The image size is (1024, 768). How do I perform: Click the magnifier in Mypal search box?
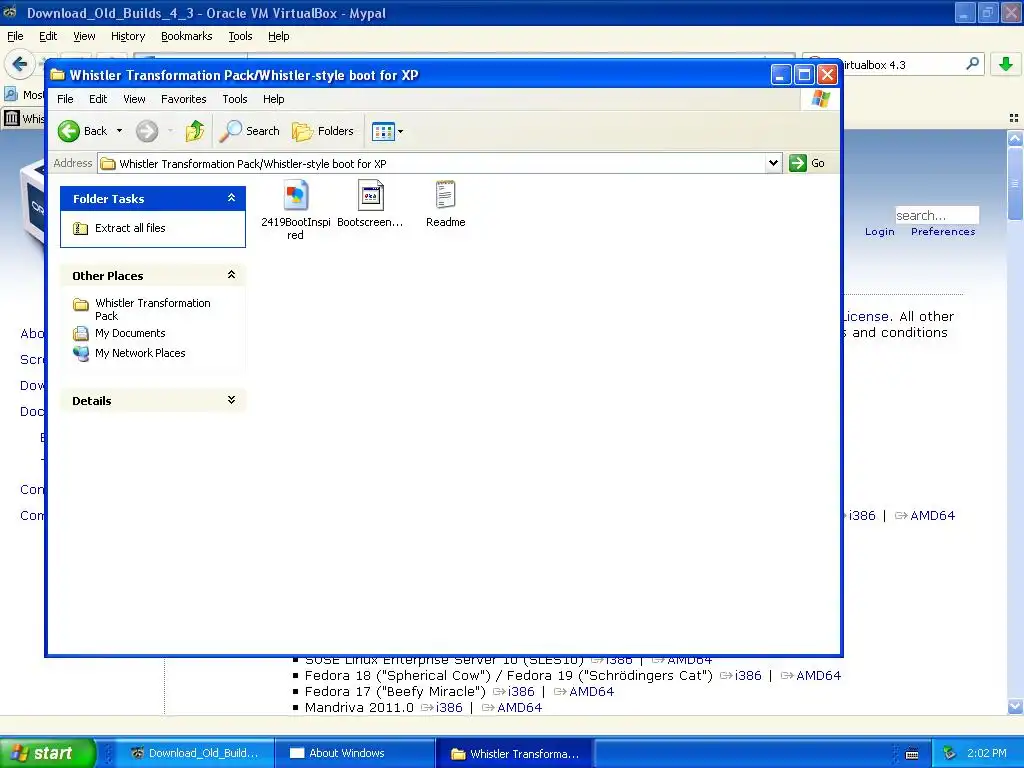pyautogui.click(x=972, y=64)
